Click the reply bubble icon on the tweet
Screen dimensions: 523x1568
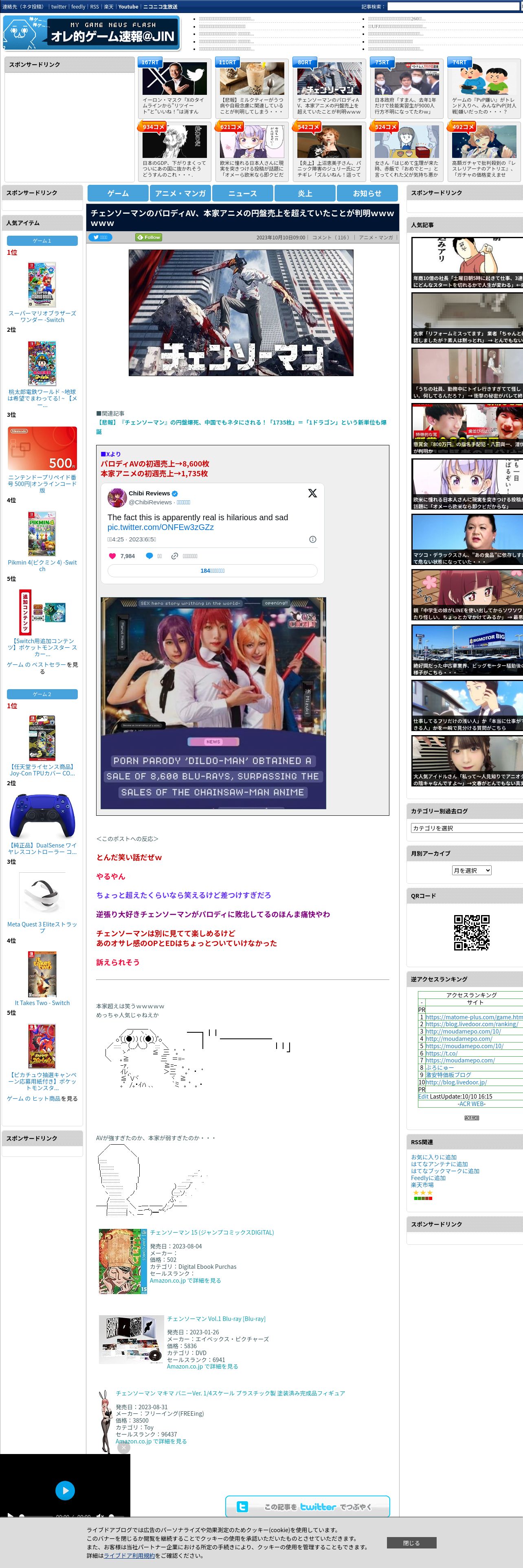coord(149,556)
